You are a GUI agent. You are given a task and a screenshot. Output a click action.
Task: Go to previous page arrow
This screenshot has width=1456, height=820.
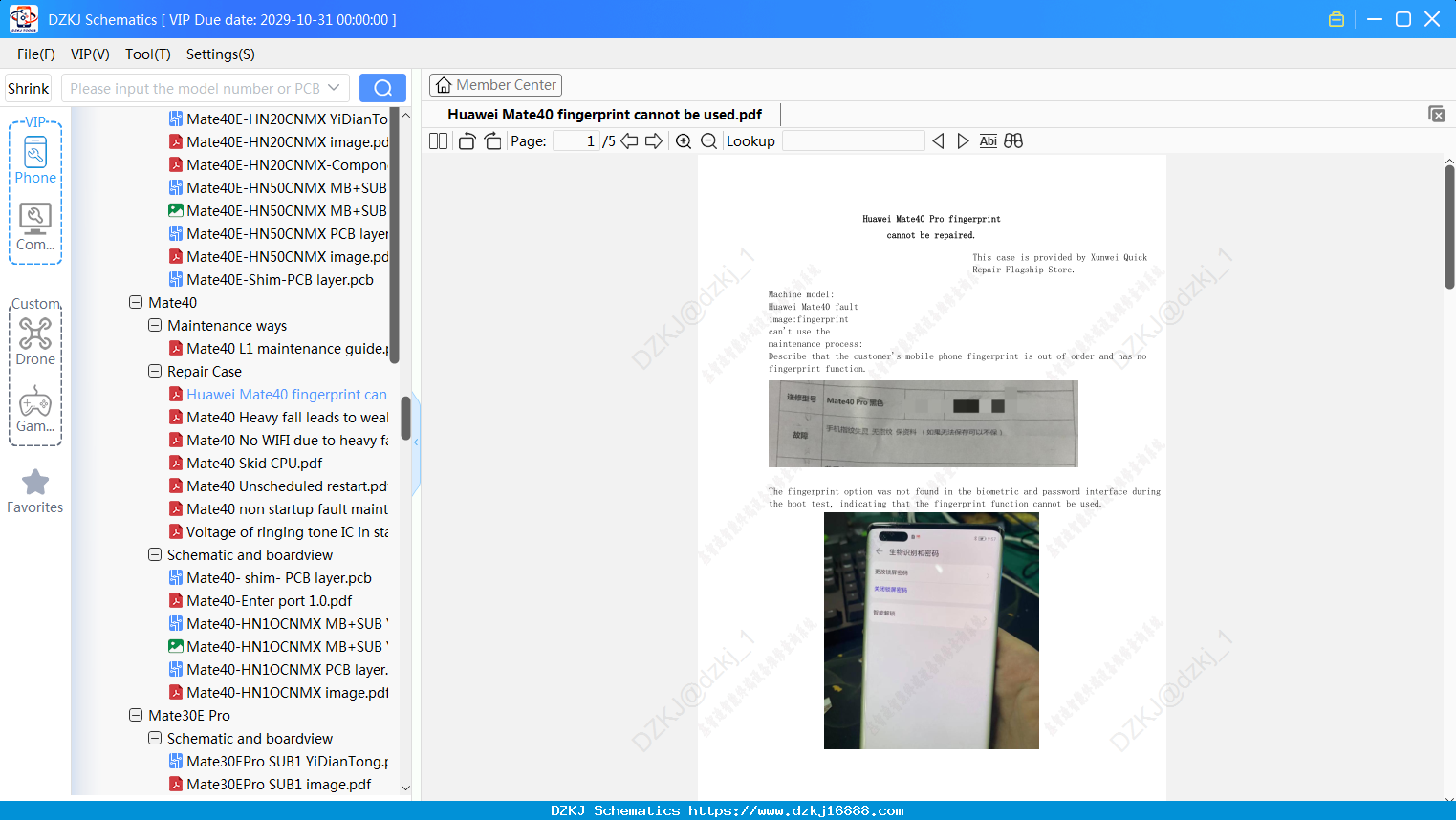[629, 141]
